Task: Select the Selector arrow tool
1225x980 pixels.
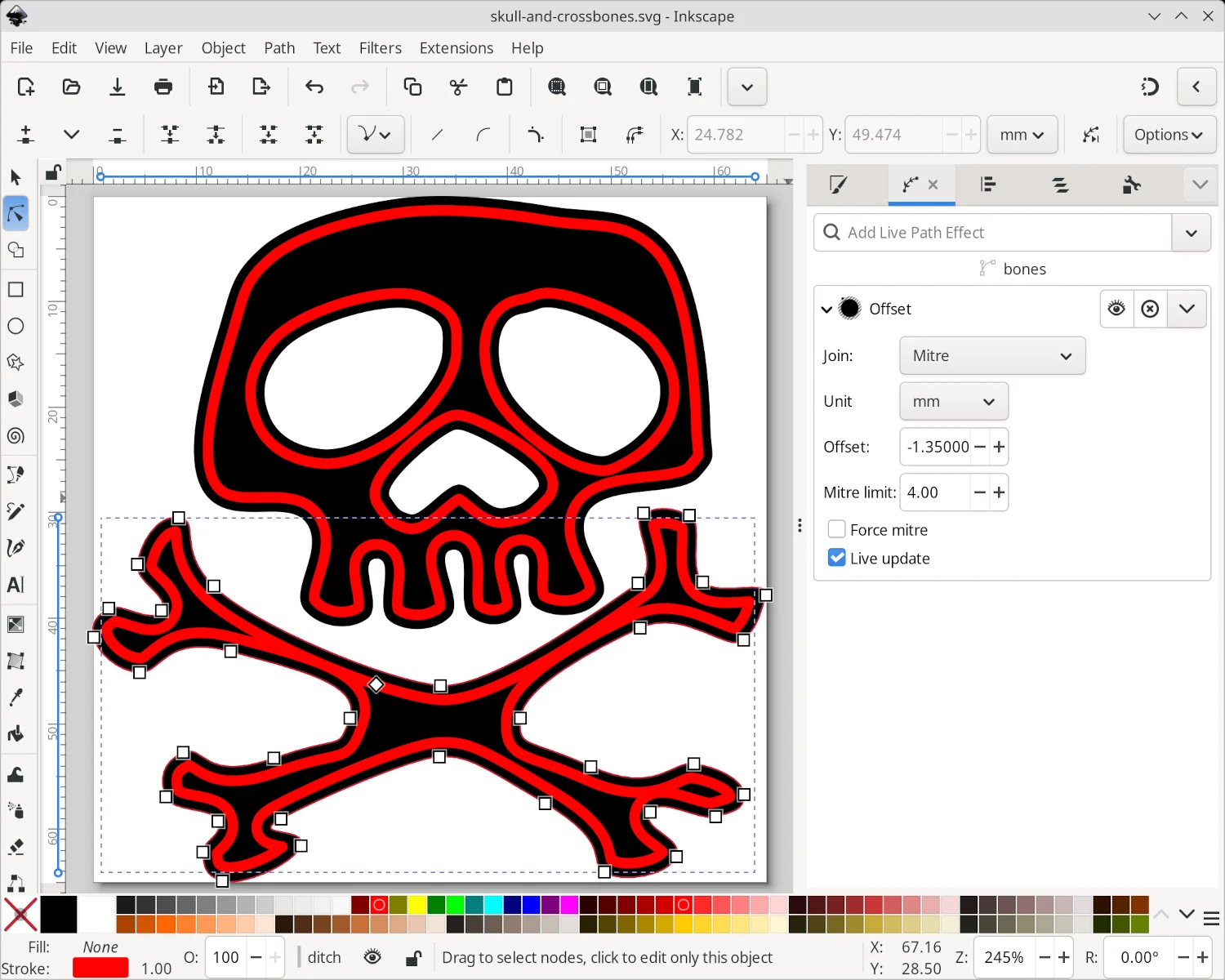Action: (16, 177)
